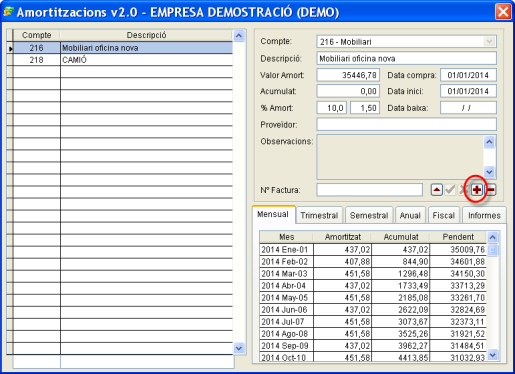Click the Descripció column header
Viewport: 515px width, 374px height.
pyautogui.click(x=146, y=35)
